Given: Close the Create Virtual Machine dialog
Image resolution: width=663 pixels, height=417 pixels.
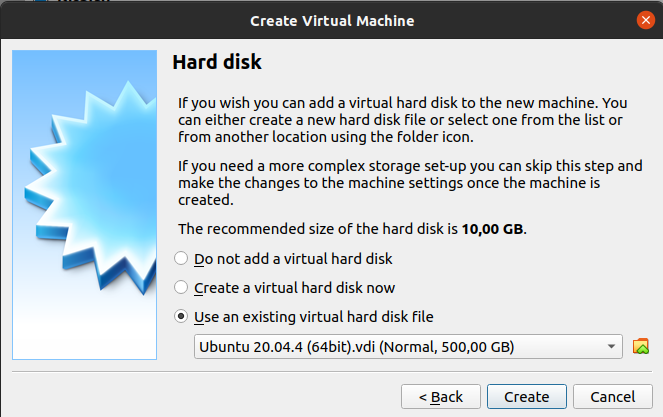Looking at the screenshot, I should pyautogui.click(x=644, y=19).
